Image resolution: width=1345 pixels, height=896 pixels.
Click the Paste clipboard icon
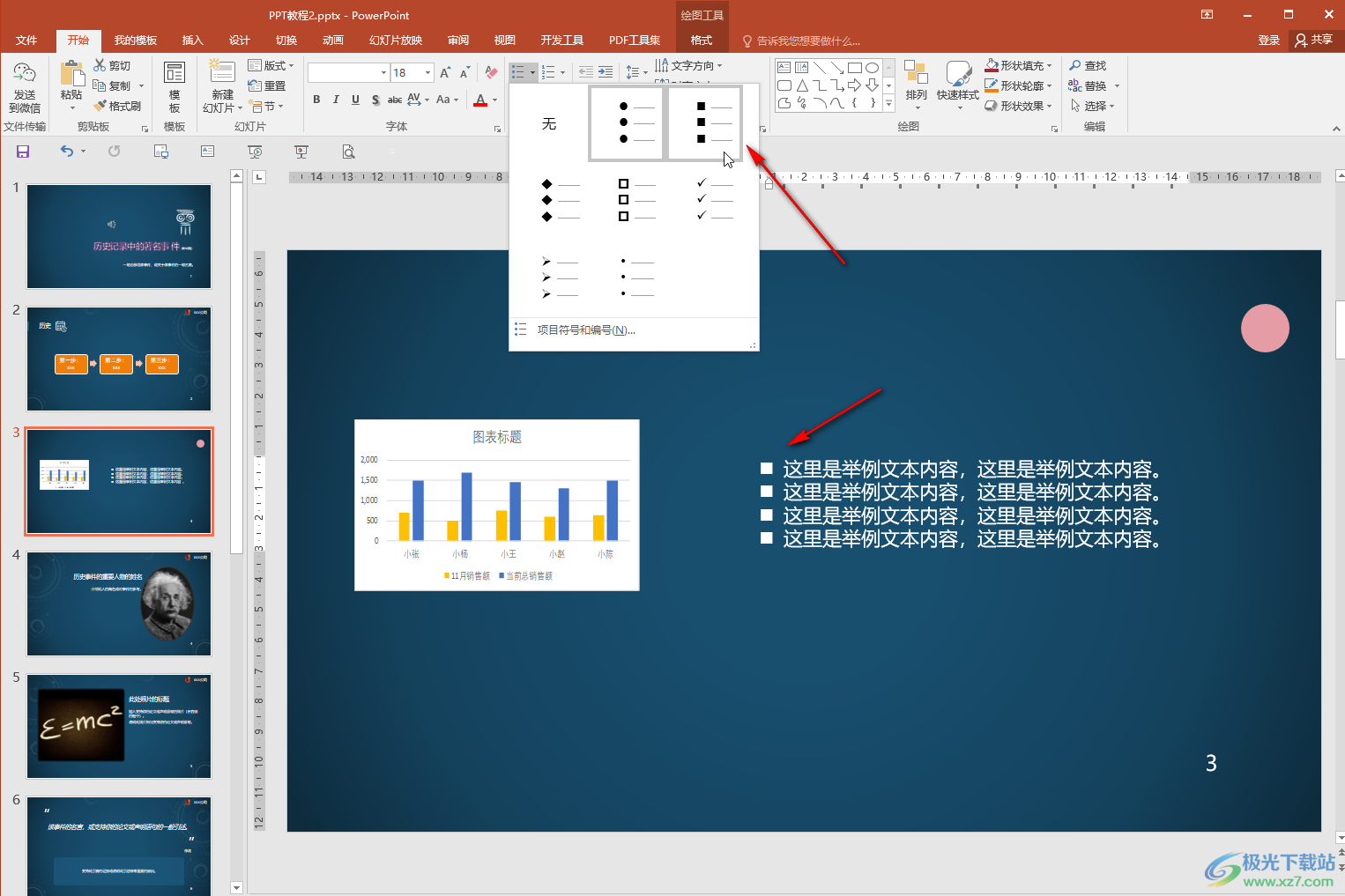tap(71, 74)
